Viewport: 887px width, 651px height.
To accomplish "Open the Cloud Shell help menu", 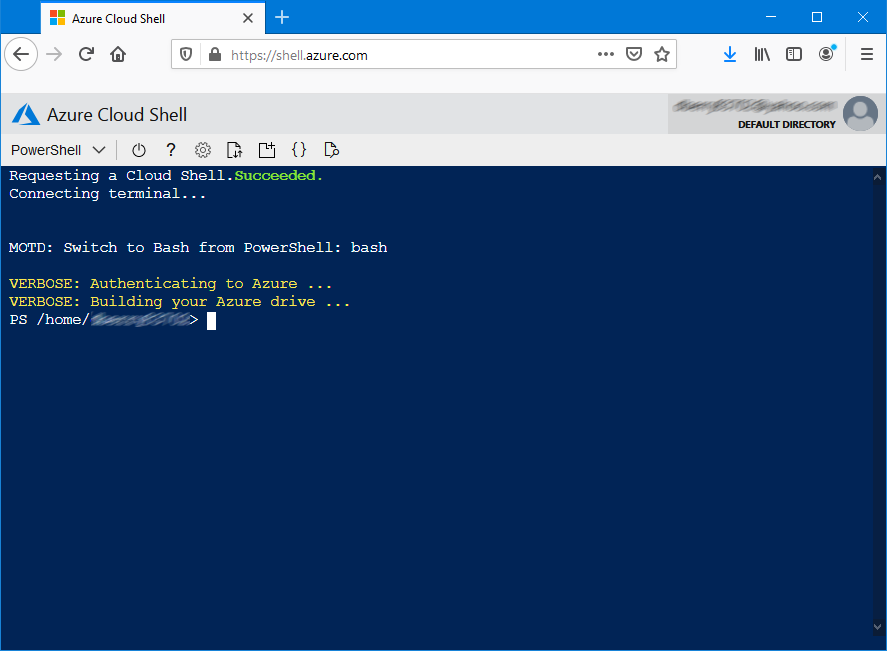I will [170, 149].
